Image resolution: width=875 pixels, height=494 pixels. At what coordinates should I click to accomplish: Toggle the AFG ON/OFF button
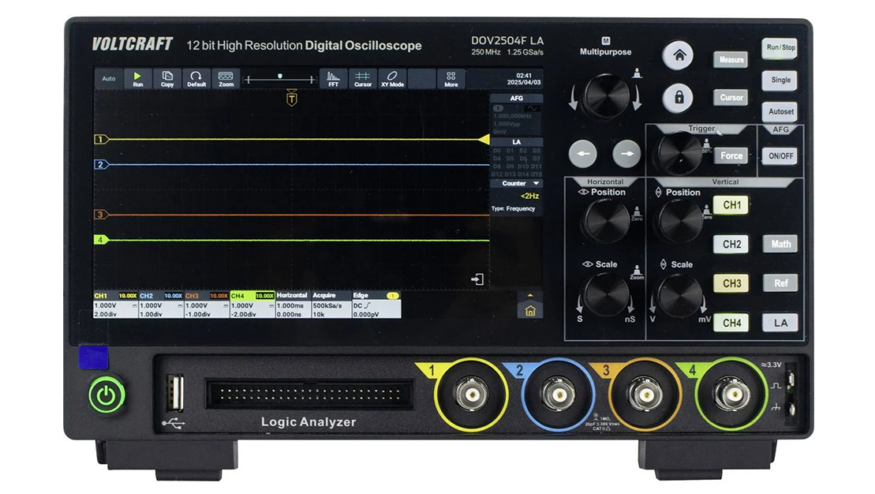780,157
